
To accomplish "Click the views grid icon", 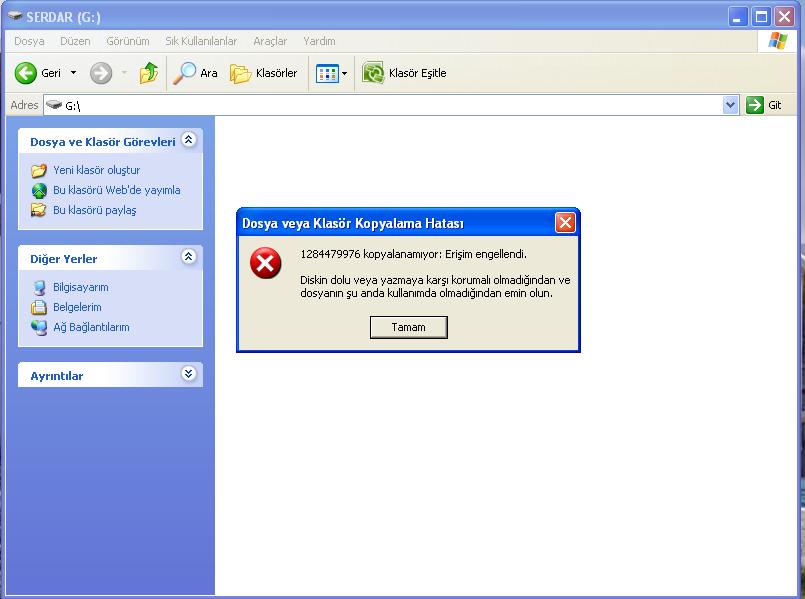I will [x=327, y=73].
